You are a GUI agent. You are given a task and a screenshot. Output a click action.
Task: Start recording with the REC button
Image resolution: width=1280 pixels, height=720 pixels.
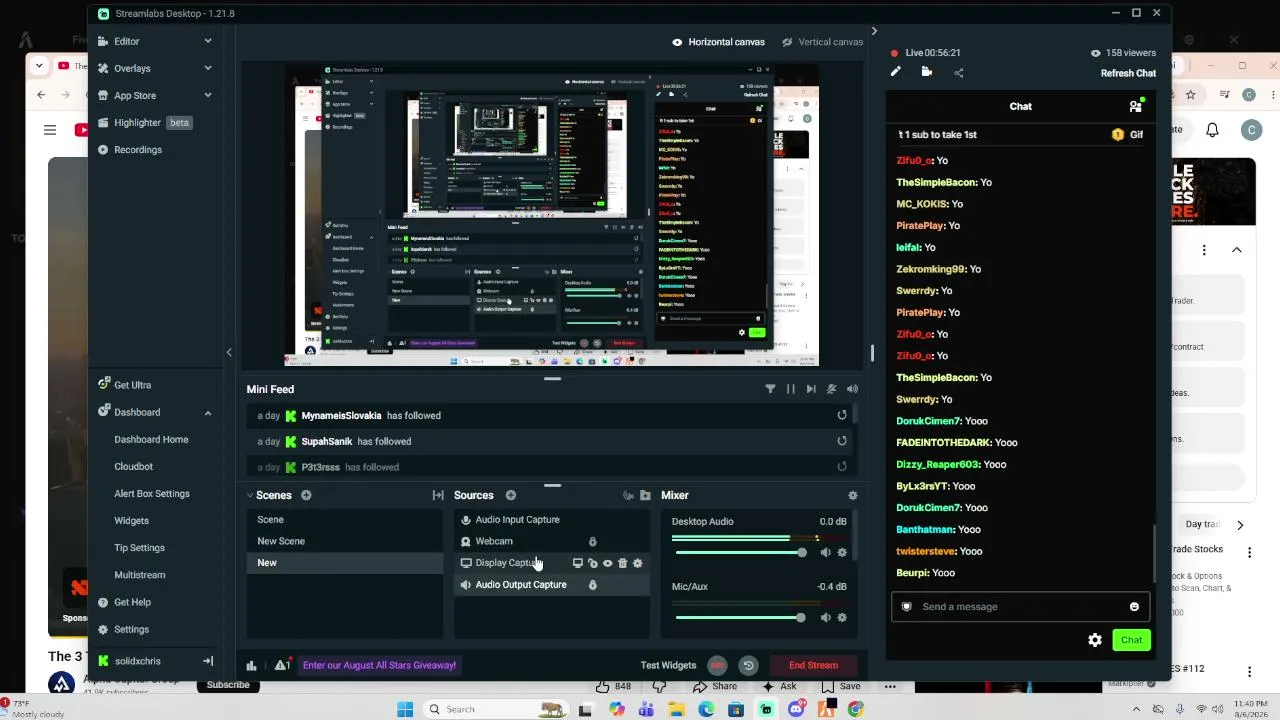click(x=717, y=665)
